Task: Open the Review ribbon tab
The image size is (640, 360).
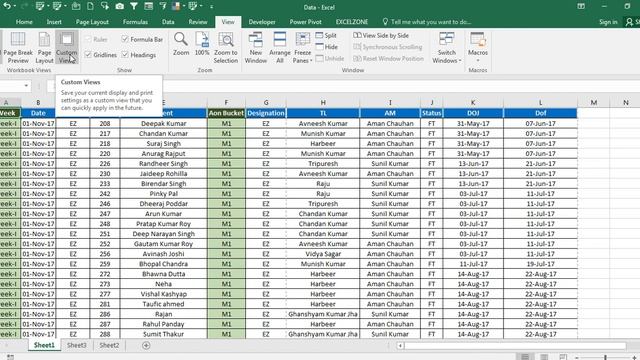Action: pos(198,22)
